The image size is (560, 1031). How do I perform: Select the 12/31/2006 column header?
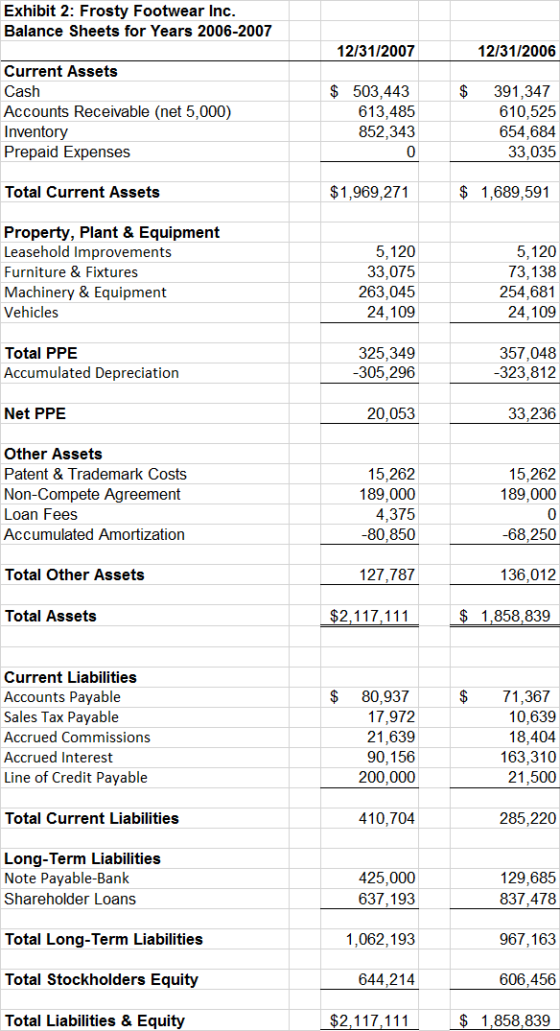517,51
